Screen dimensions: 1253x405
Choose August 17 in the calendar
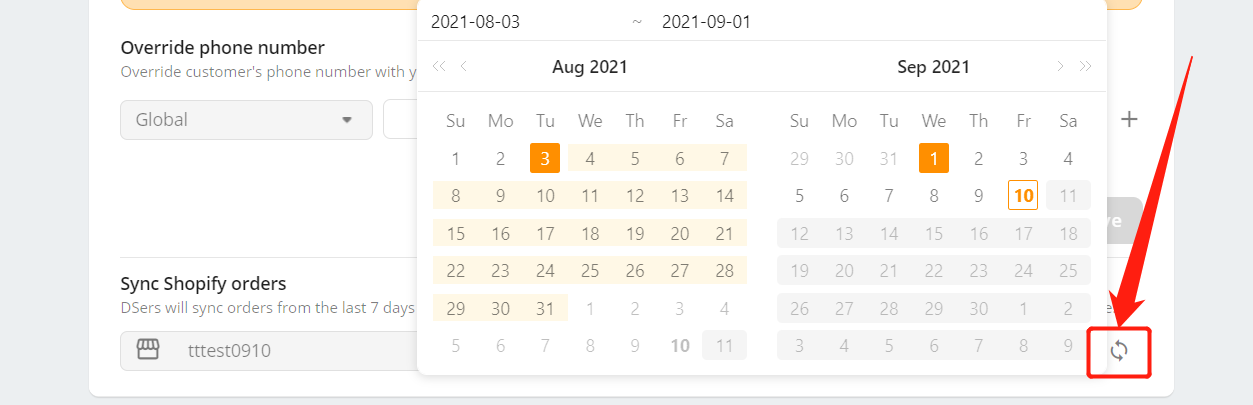(x=545, y=234)
